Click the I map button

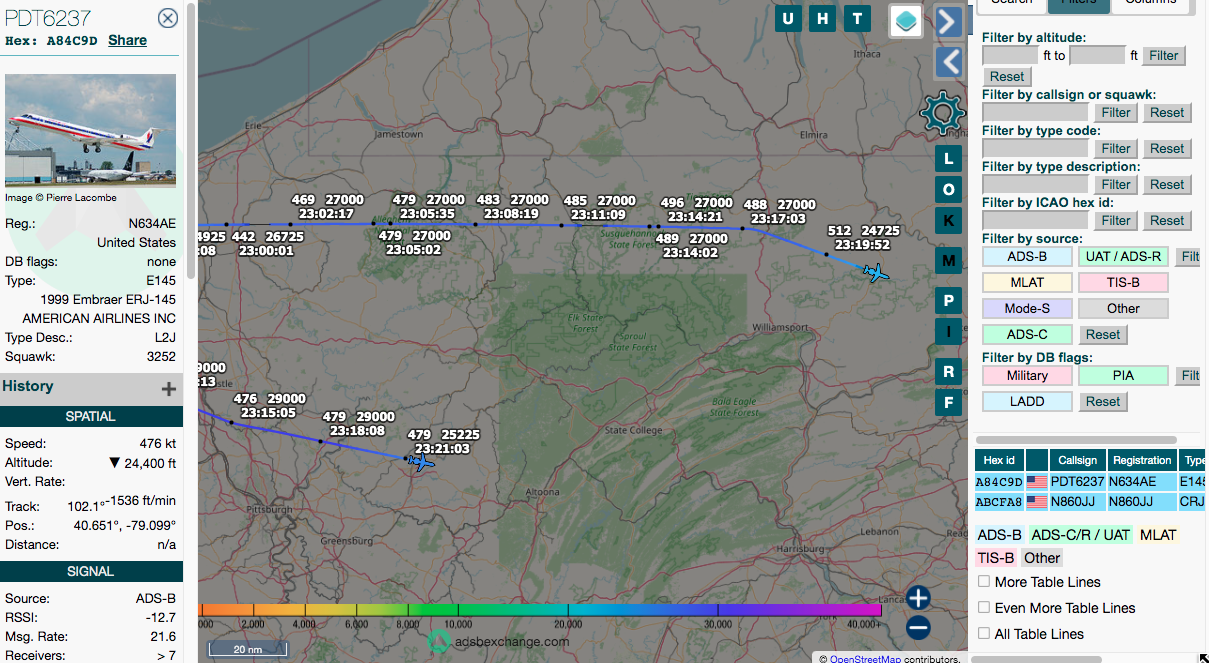[949, 331]
